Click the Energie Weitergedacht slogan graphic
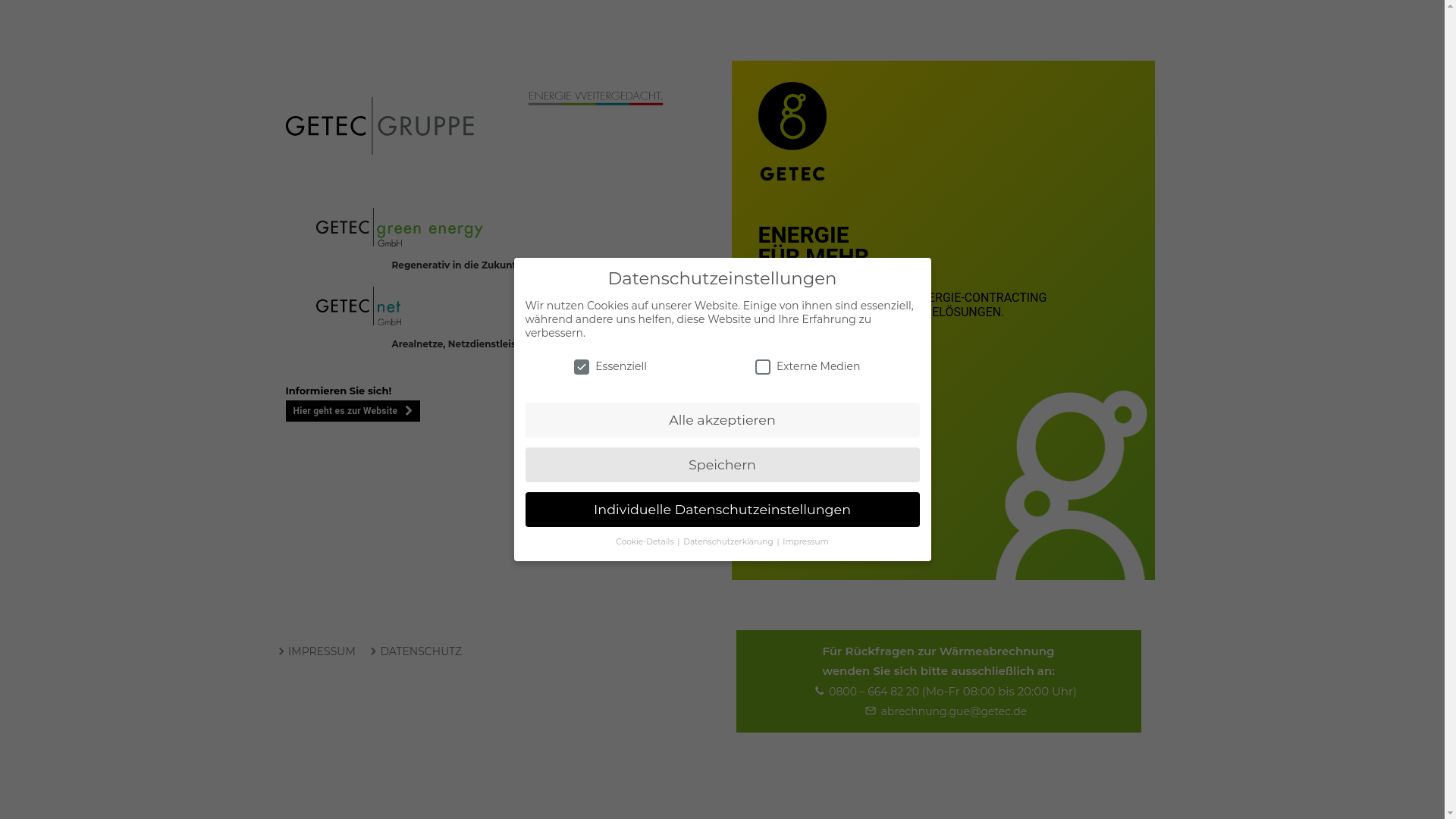Image resolution: width=1456 pixels, height=819 pixels. (x=595, y=98)
